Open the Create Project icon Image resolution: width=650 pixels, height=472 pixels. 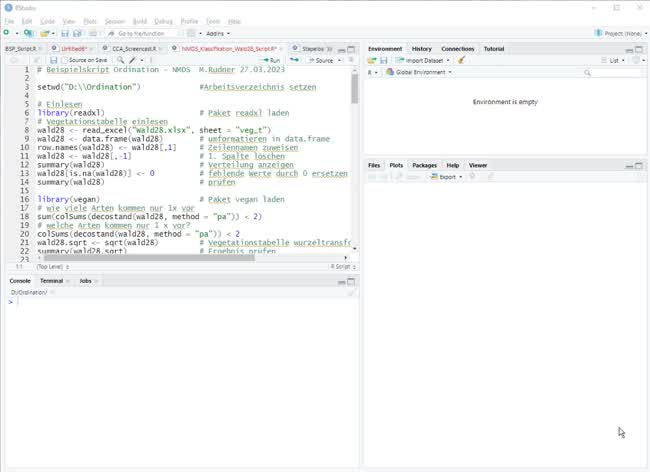(28, 33)
